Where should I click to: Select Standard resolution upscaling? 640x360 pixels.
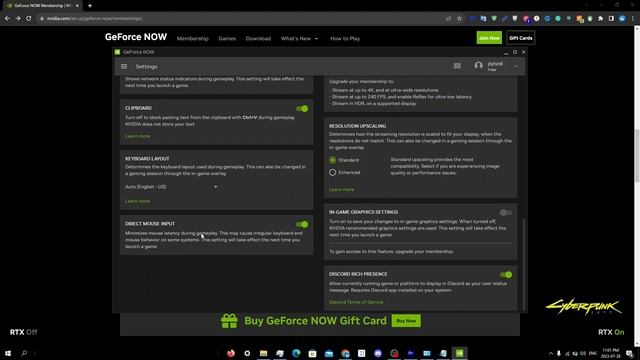click(333, 160)
